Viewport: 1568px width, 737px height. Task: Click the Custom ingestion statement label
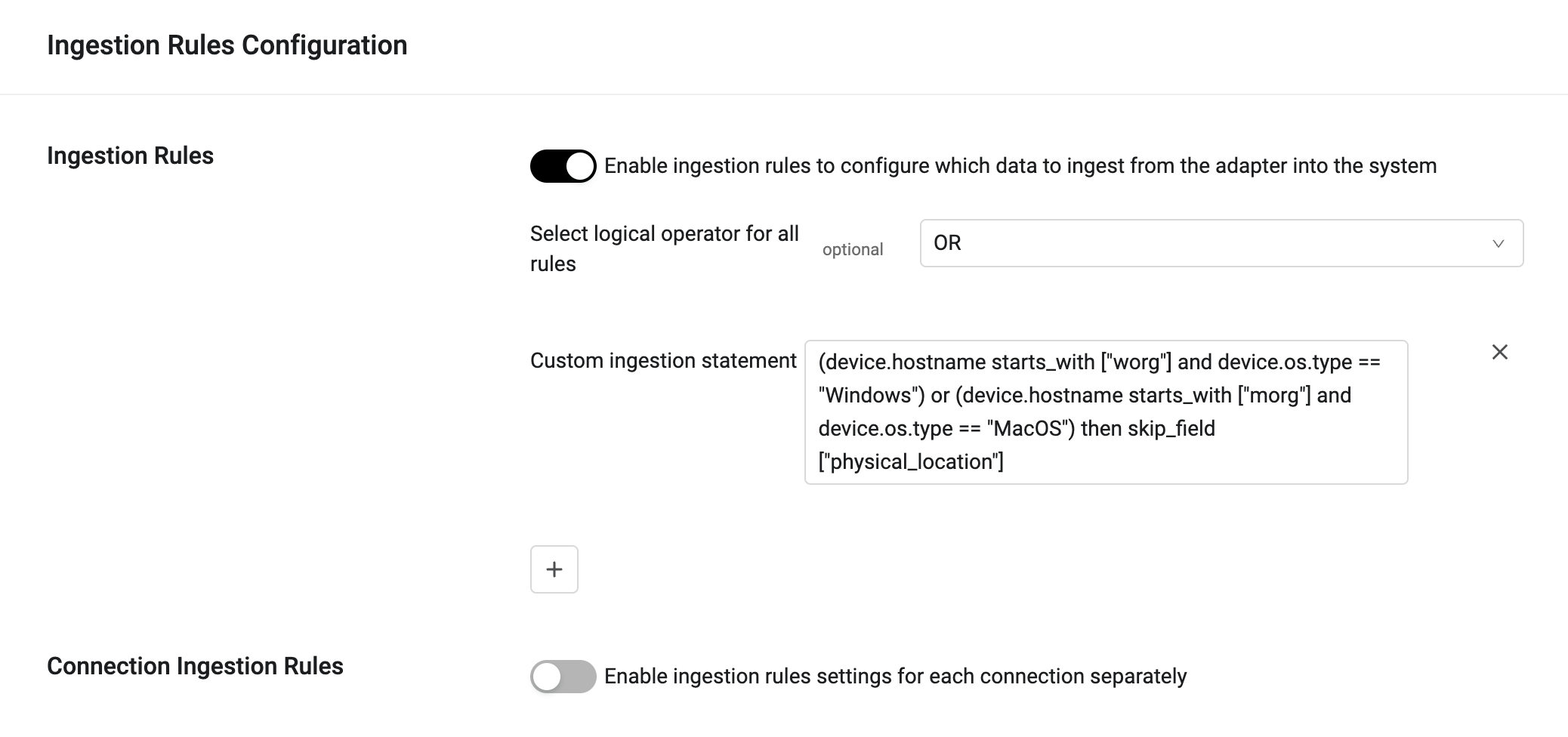click(663, 361)
